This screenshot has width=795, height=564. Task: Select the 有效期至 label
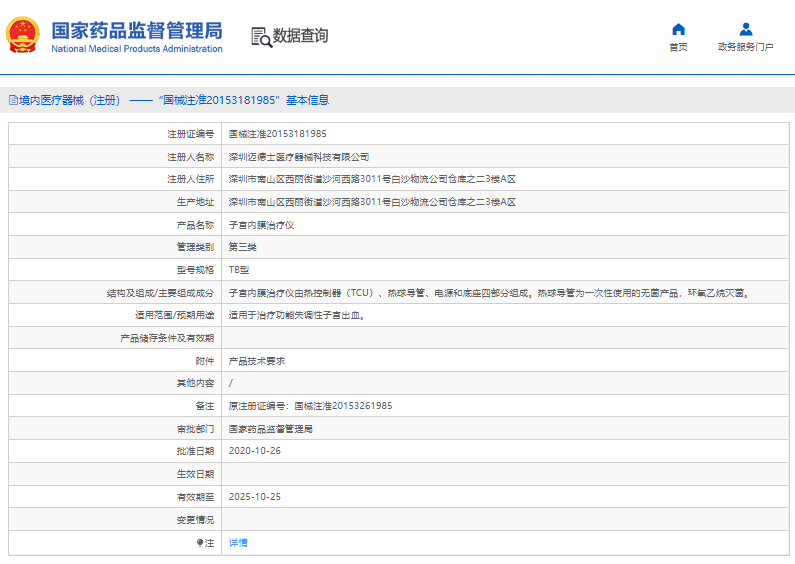(x=195, y=497)
